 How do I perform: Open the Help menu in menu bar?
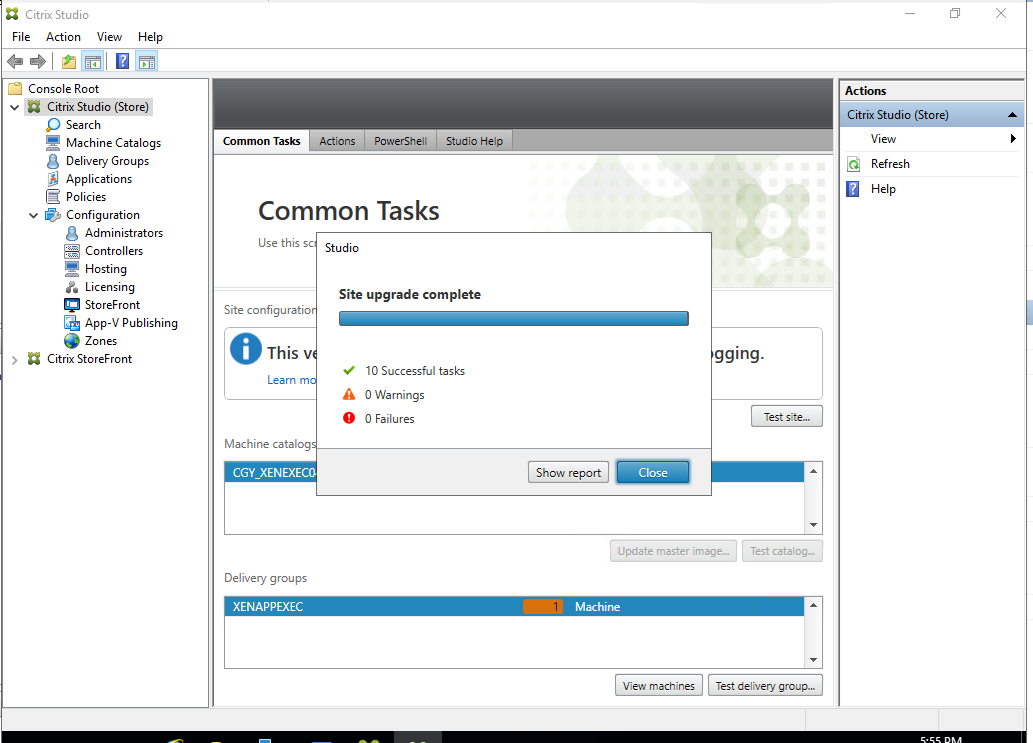[x=150, y=37]
